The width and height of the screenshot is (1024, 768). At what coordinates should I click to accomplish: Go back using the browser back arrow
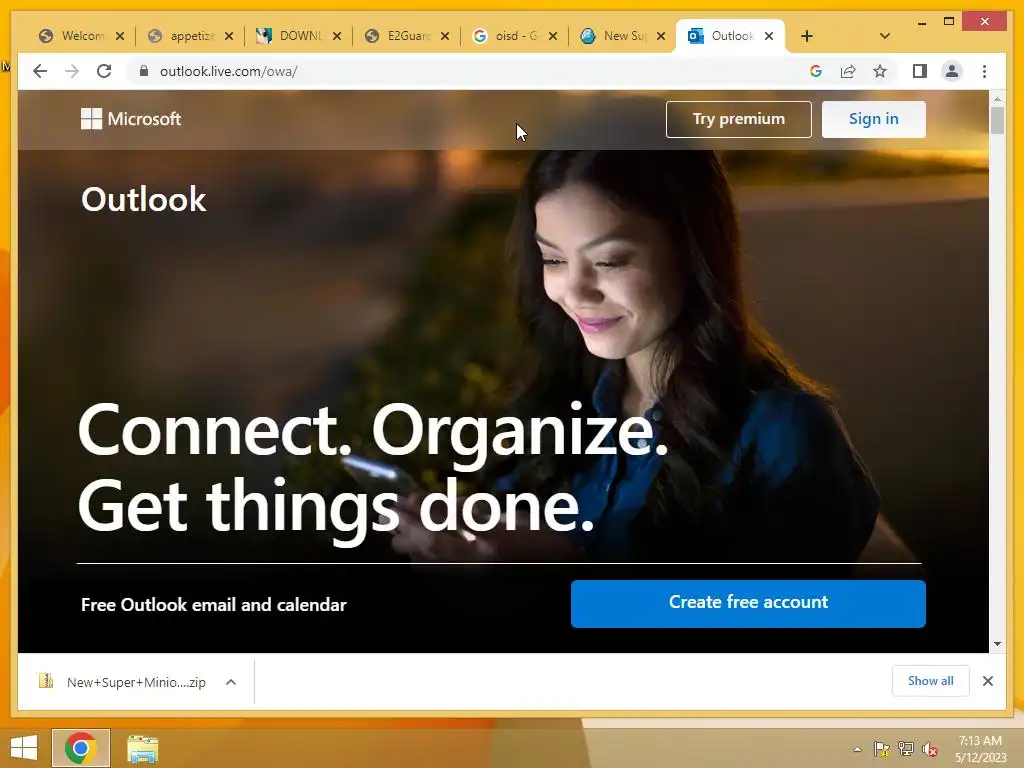click(x=40, y=71)
